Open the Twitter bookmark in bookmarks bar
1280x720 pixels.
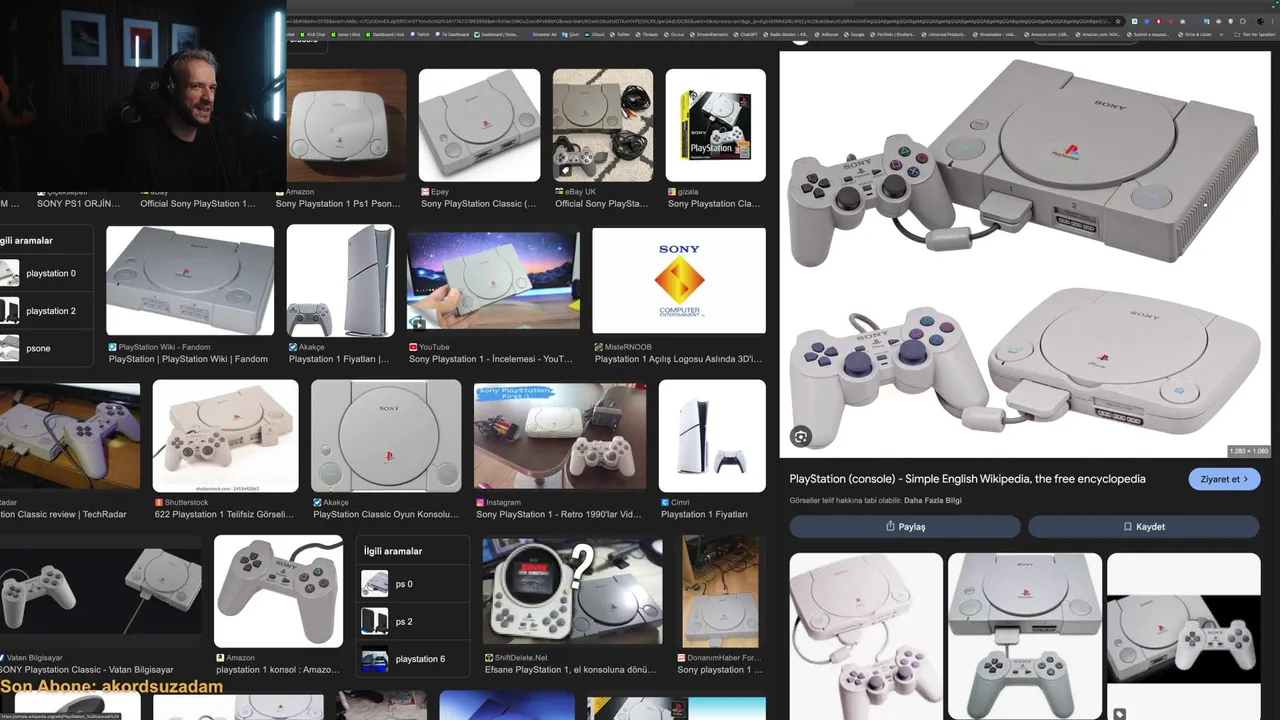[620, 34]
